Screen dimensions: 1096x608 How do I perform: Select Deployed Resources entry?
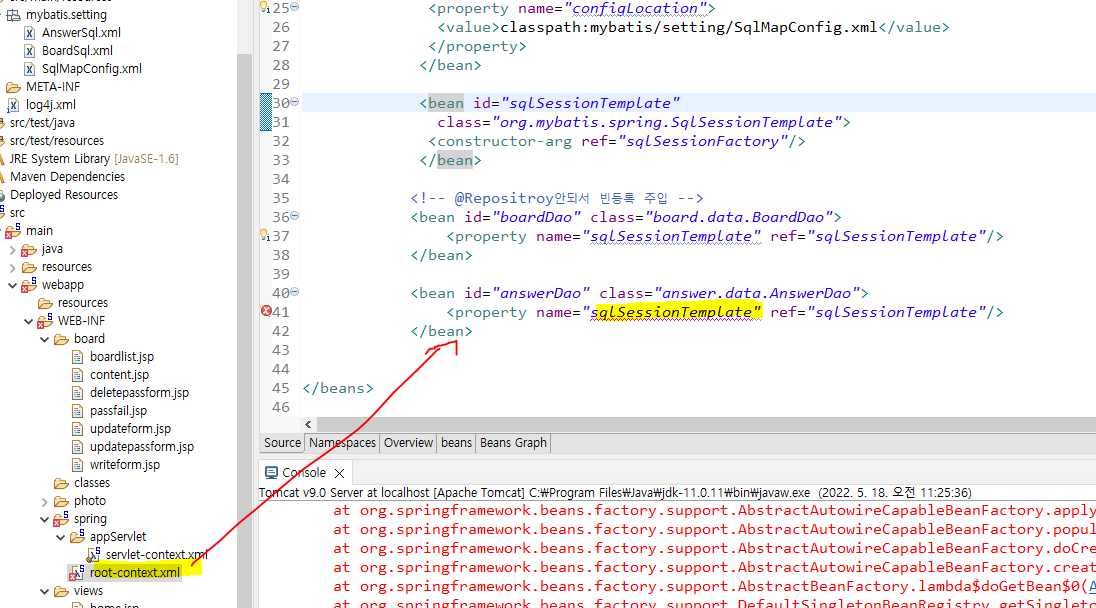click(64, 195)
